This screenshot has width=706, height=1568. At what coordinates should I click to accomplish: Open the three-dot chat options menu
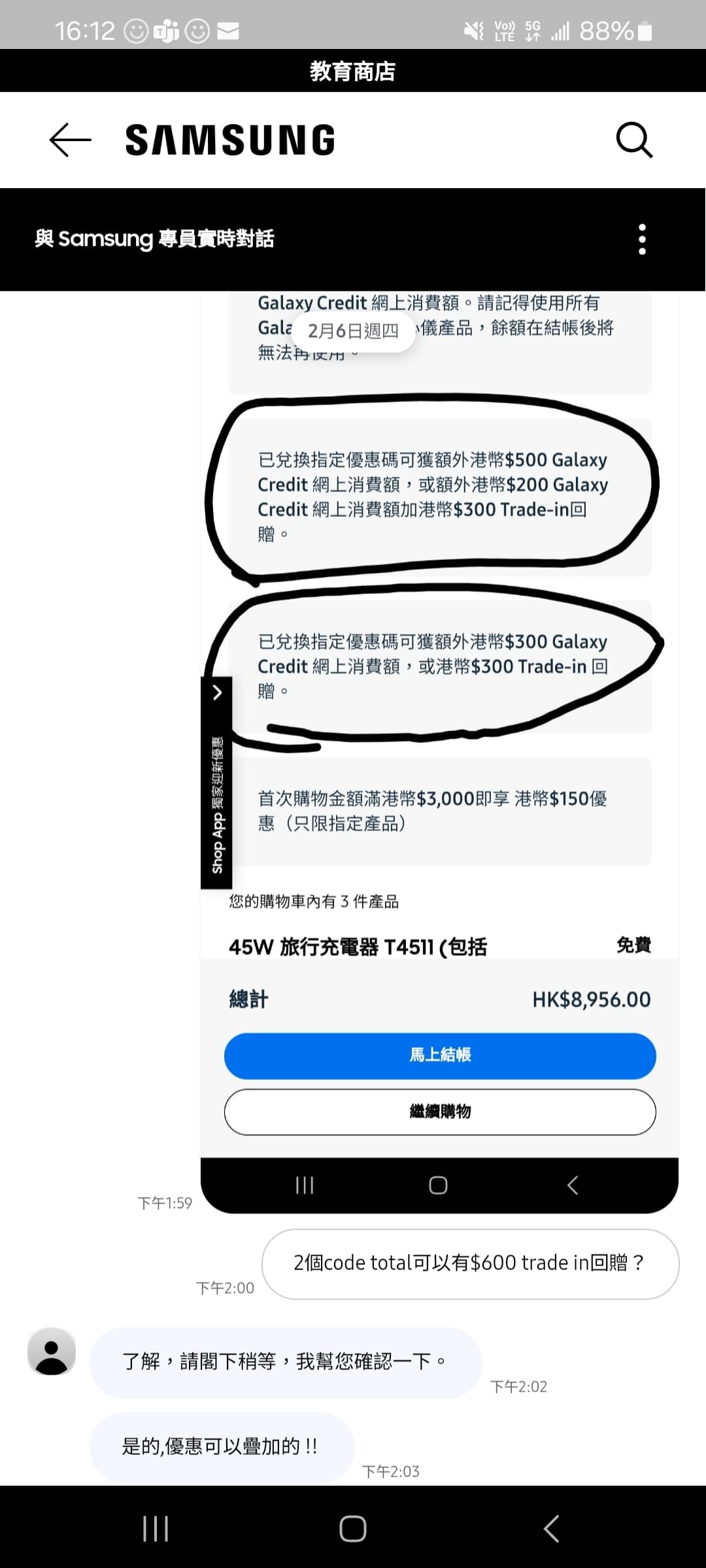(642, 239)
